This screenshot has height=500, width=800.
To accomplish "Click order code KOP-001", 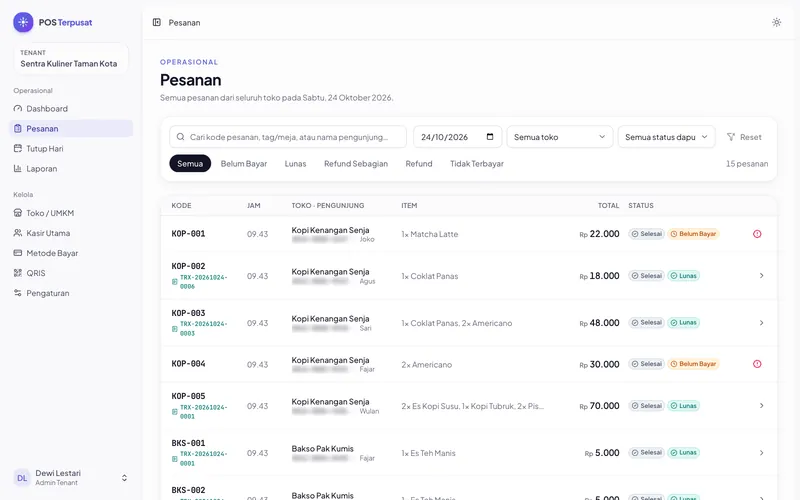I will click(x=188, y=234).
